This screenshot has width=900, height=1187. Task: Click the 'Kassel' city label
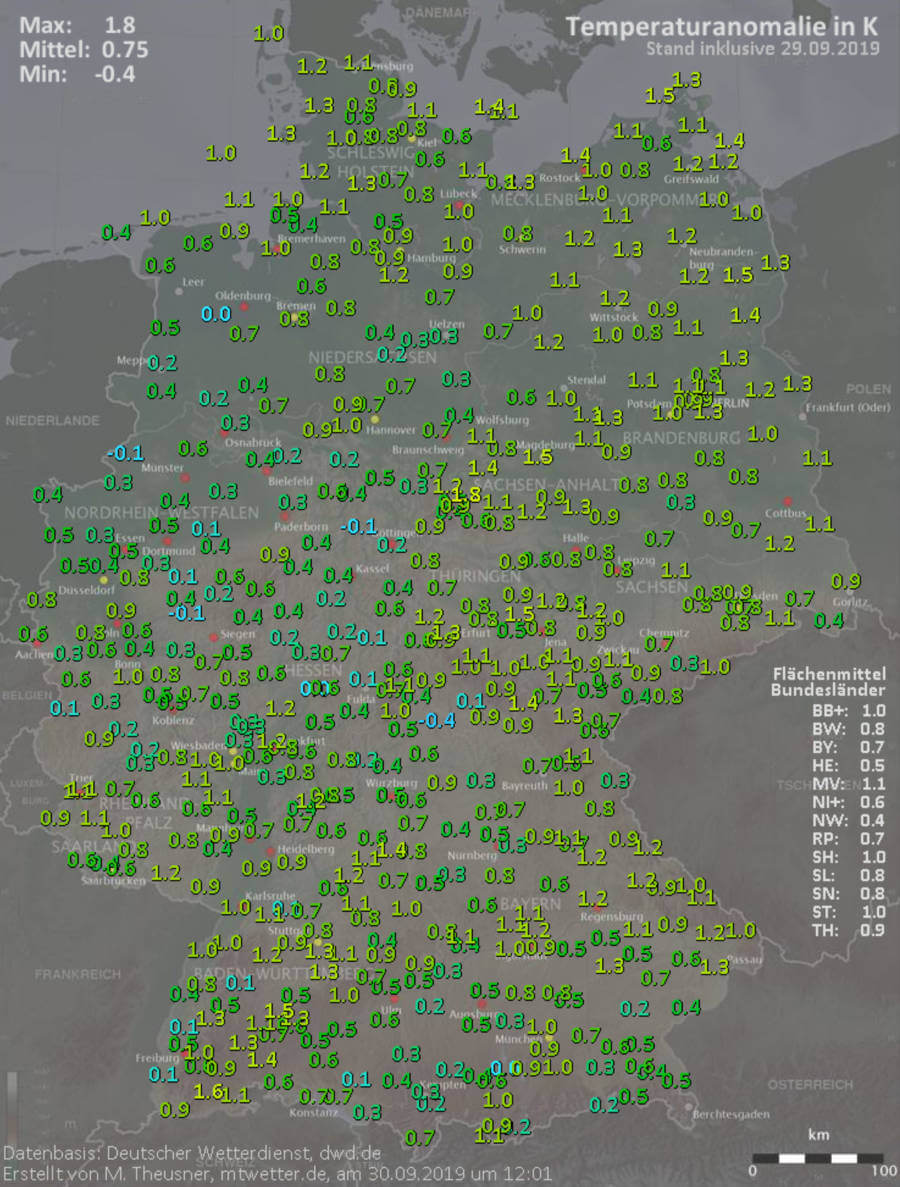click(x=372, y=569)
